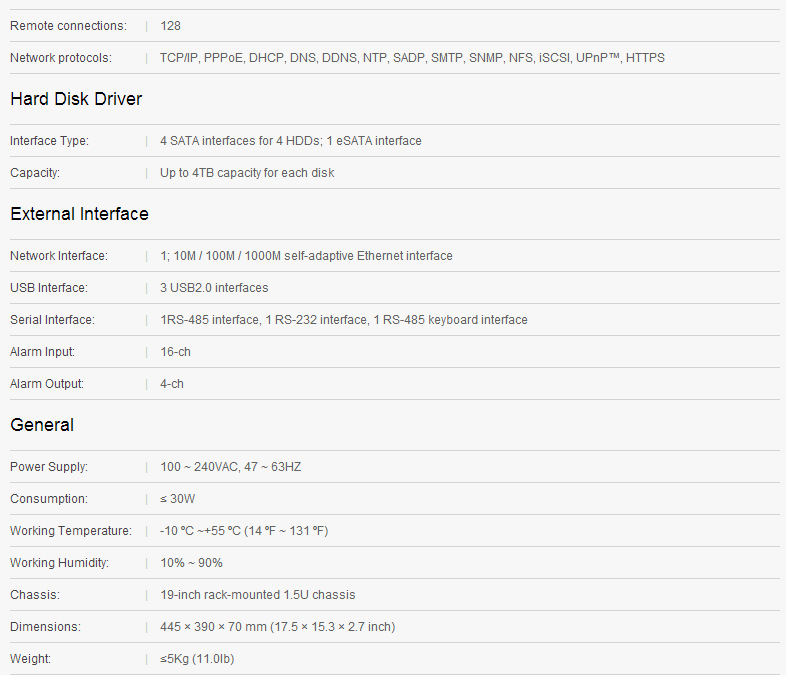Select the 19-inch rack-mounted chassis text

coord(257,595)
